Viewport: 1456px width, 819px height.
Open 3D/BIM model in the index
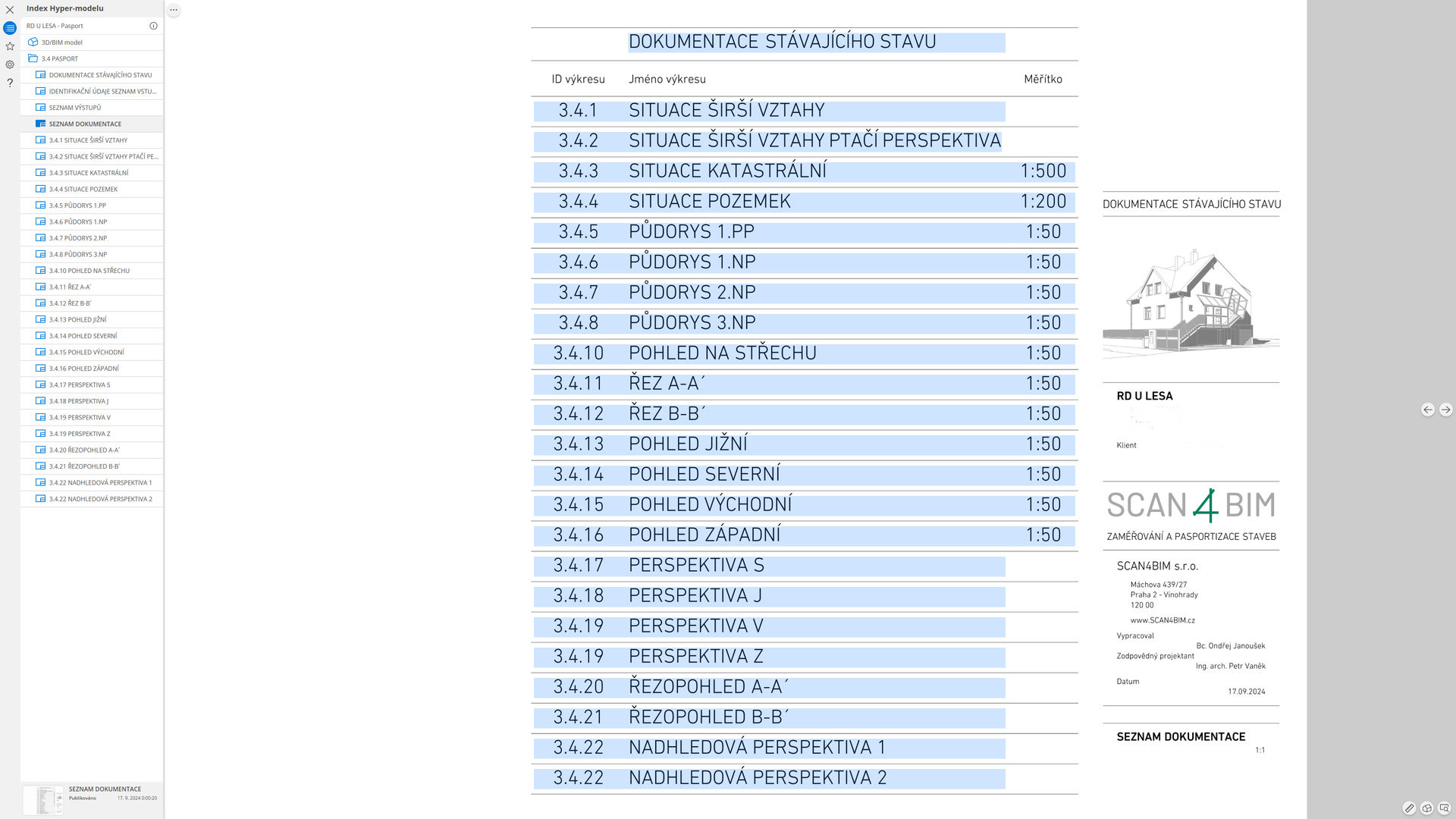pos(61,42)
